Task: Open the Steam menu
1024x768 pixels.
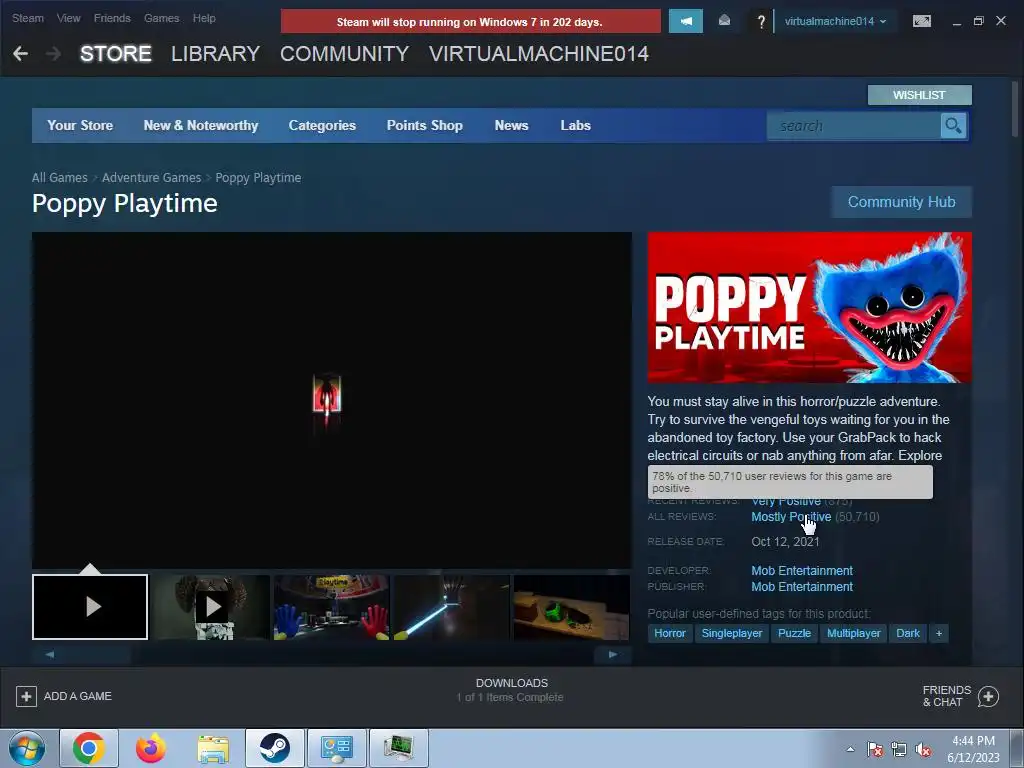Action: tap(27, 18)
